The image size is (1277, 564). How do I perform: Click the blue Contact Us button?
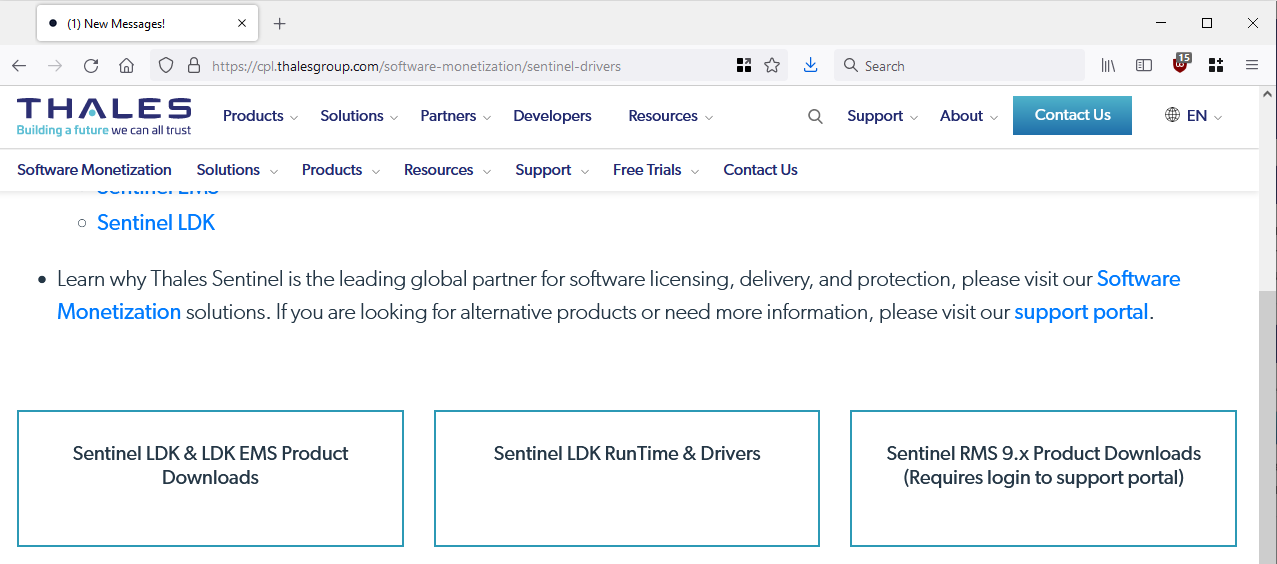pos(1072,115)
